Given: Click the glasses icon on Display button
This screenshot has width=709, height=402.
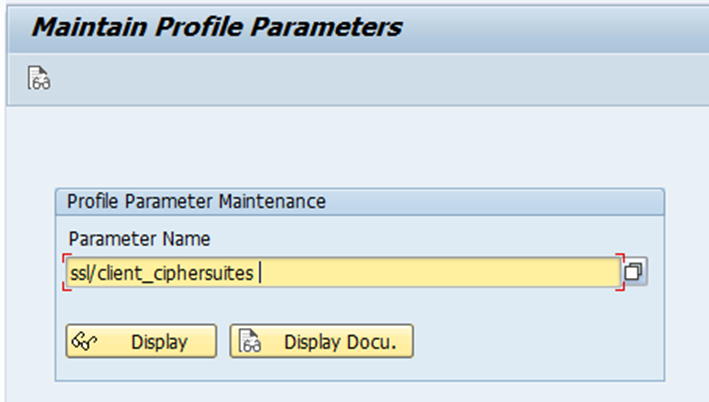Looking at the screenshot, I should [85, 342].
